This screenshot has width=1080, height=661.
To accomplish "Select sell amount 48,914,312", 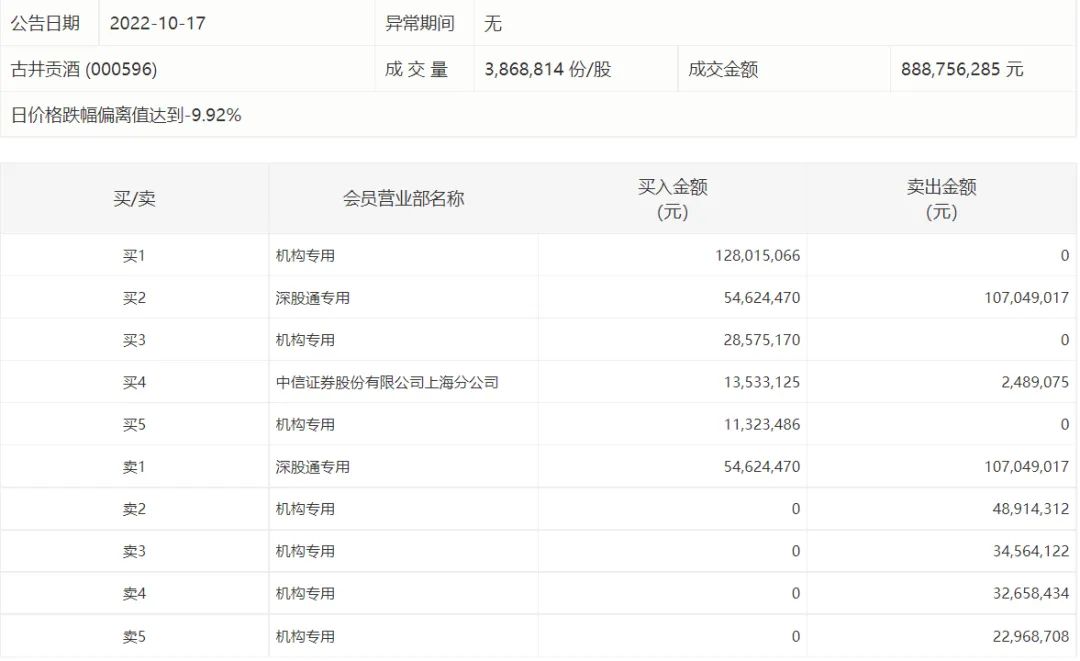I will pyautogui.click(x=1031, y=509).
